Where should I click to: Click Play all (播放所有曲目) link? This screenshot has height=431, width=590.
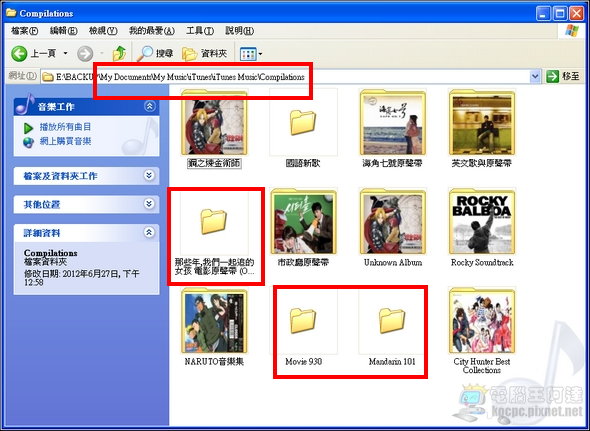click(65, 127)
